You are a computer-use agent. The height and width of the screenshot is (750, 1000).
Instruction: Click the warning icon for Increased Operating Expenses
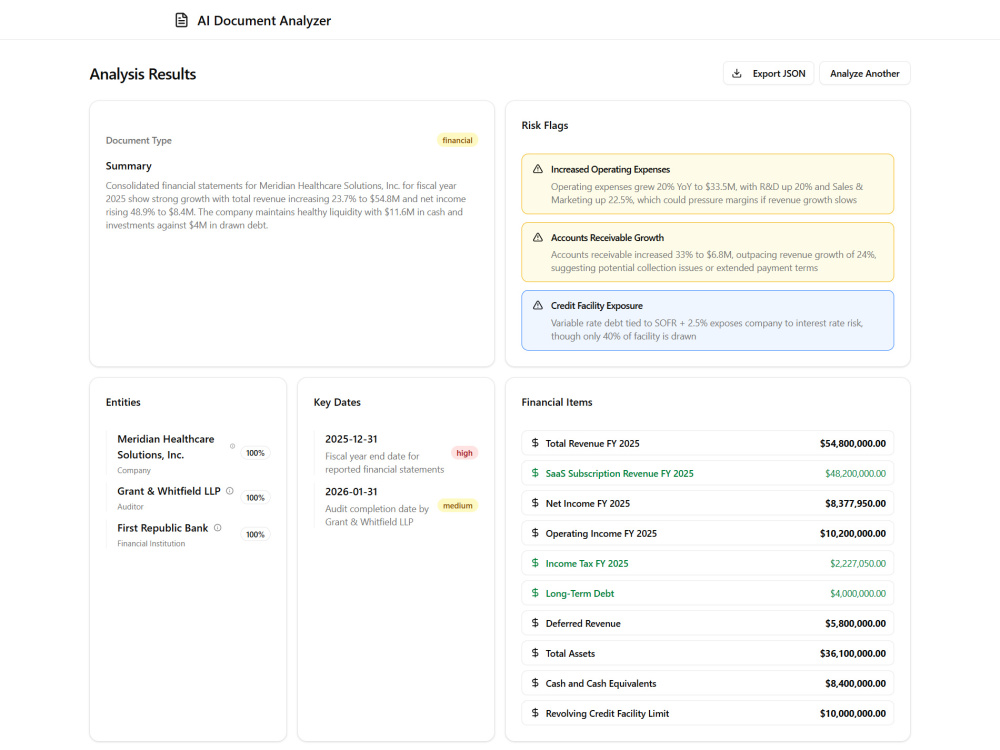538,169
